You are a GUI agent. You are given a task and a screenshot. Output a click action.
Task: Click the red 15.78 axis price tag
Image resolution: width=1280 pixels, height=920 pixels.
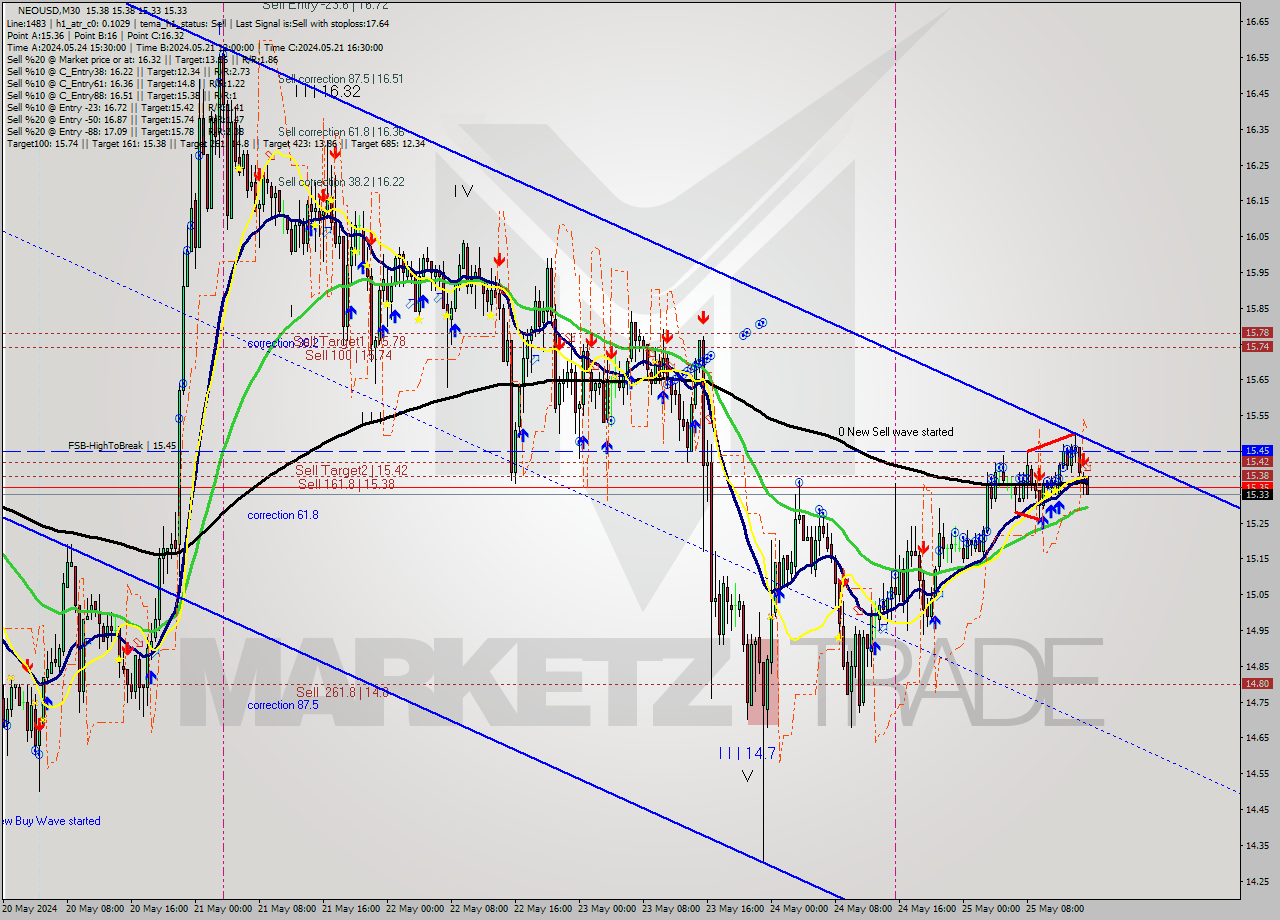coord(1257,333)
